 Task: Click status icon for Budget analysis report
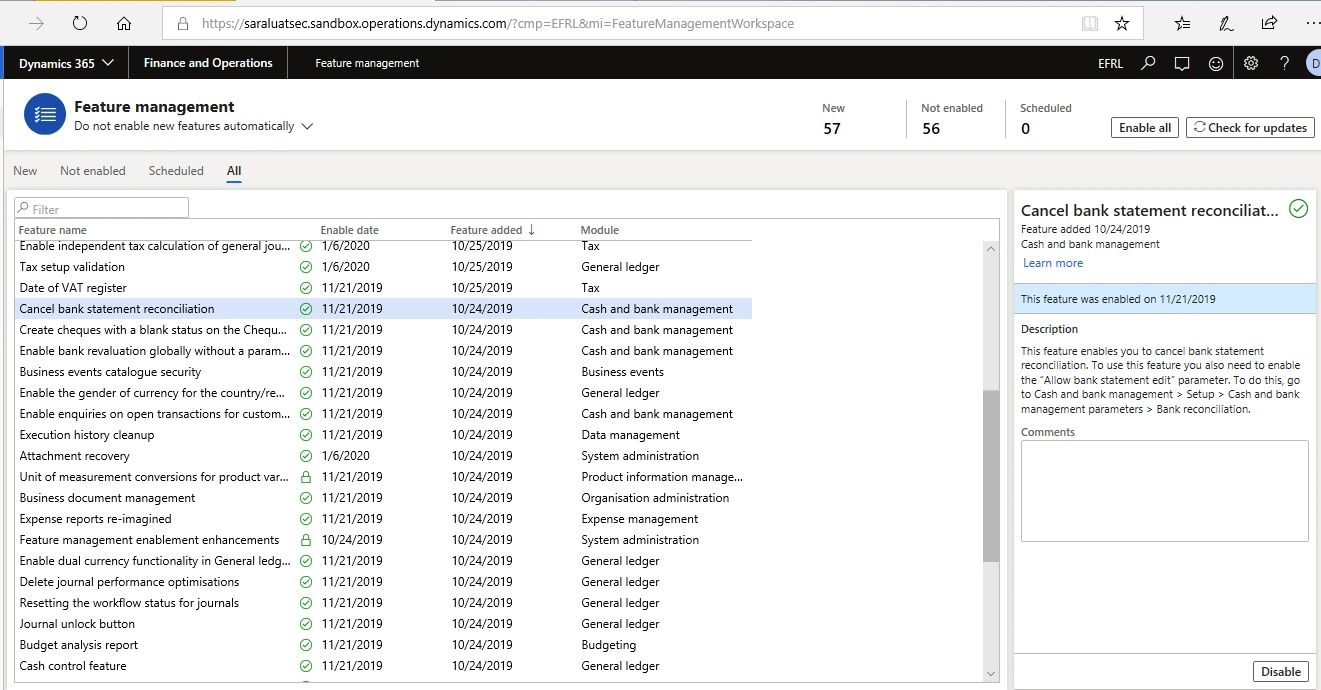pyautogui.click(x=306, y=645)
